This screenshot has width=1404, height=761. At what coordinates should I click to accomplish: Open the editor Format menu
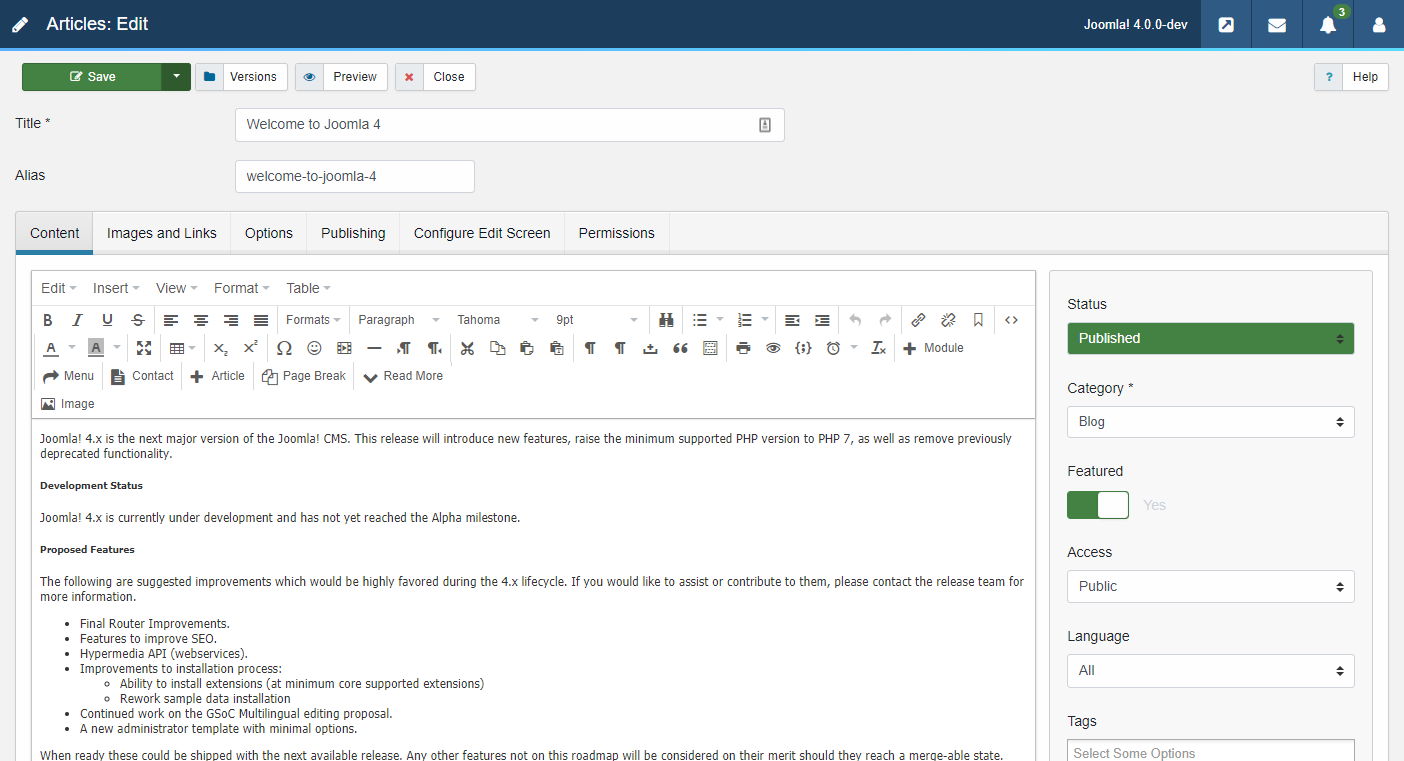242,288
